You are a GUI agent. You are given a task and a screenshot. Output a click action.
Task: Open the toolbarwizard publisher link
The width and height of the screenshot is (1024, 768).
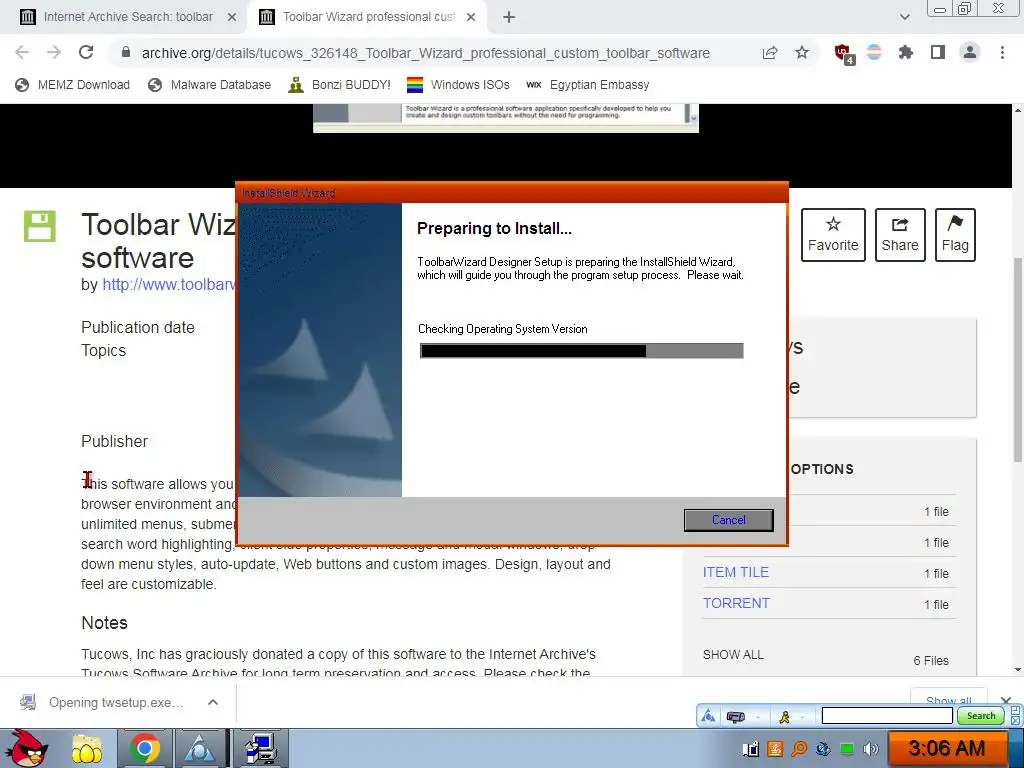(x=168, y=285)
